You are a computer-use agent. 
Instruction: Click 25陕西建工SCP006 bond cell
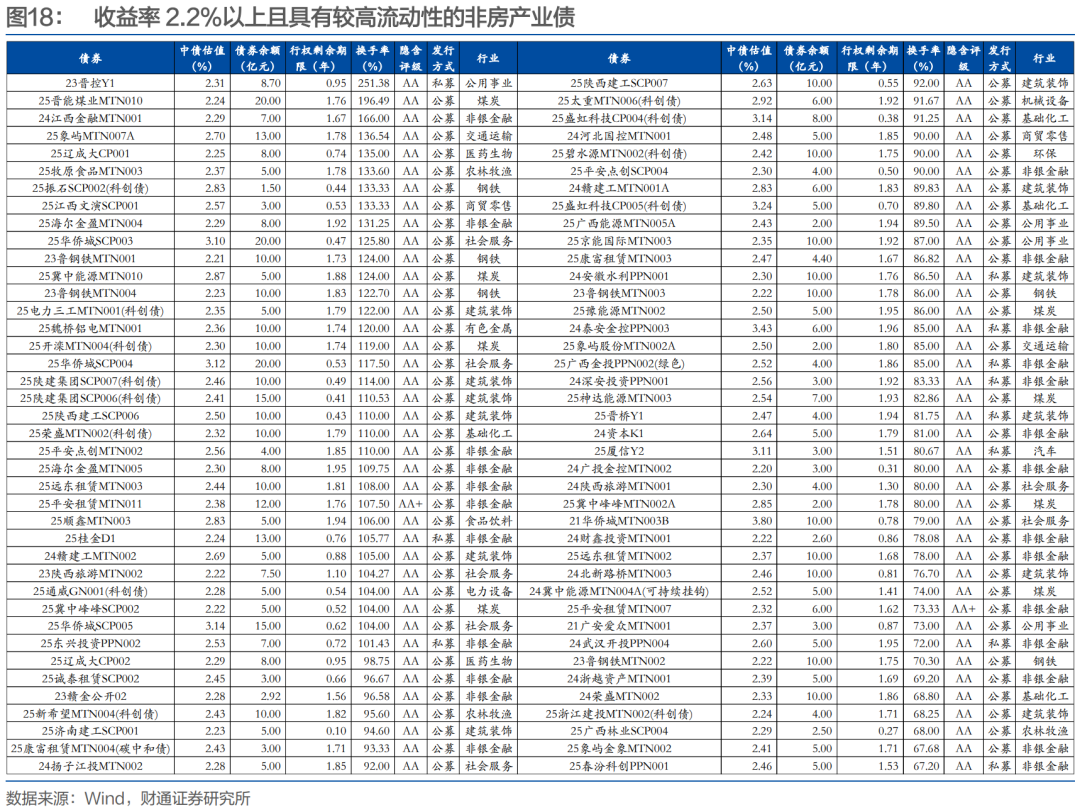pyautogui.click(x=90, y=416)
